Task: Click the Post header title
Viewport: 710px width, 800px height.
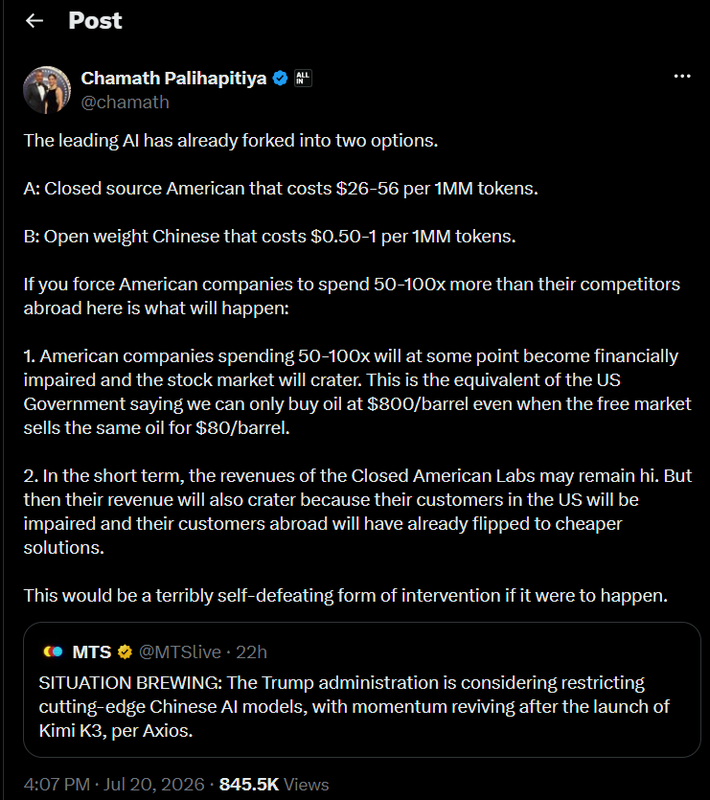Action: 95,20
